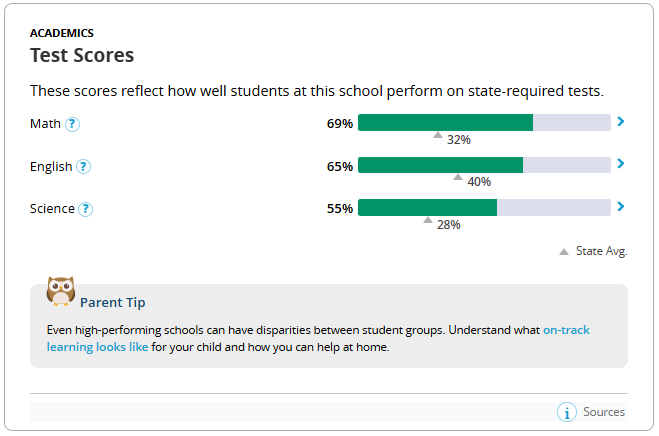Click the green Math score bar
The width and height of the screenshot is (659, 436).
pos(445,123)
